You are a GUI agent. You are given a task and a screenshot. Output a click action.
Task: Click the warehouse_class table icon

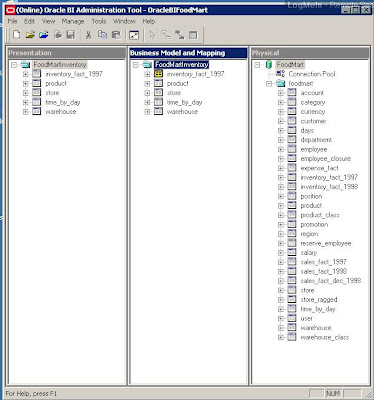click(x=292, y=337)
